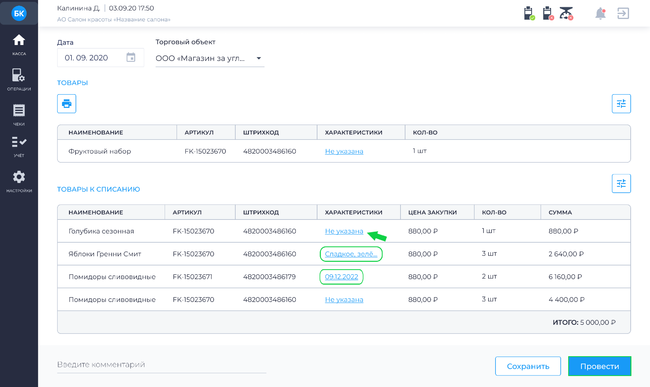Click the Провести button
Screen dimensions: 650x387
point(599,366)
